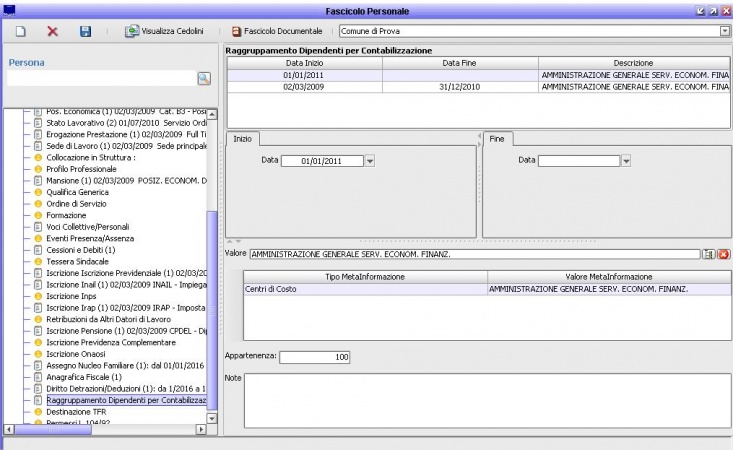
Task: Click the tree panel's vertical scrollbar
Action: (210, 300)
